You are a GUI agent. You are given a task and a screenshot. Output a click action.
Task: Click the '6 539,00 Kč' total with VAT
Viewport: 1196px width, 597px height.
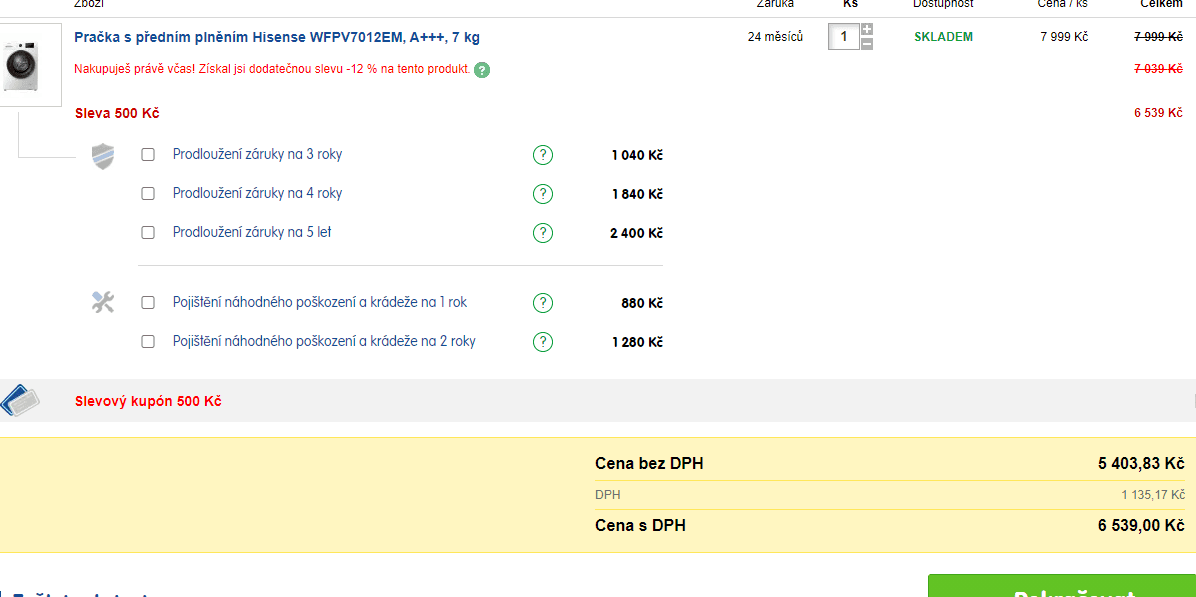click(1141, 525)
